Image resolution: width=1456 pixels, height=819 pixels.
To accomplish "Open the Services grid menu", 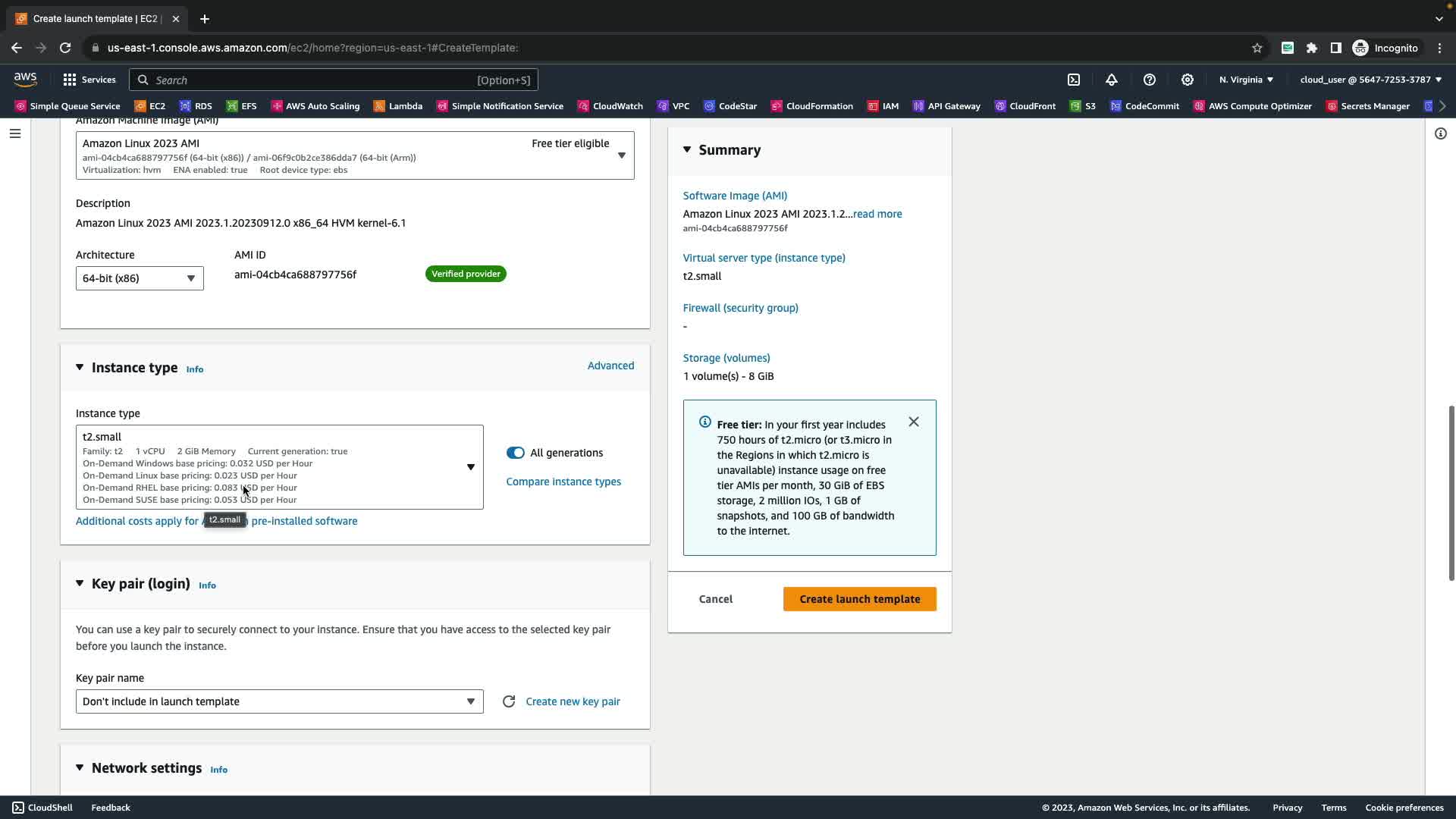I will [x=89, y=80].
